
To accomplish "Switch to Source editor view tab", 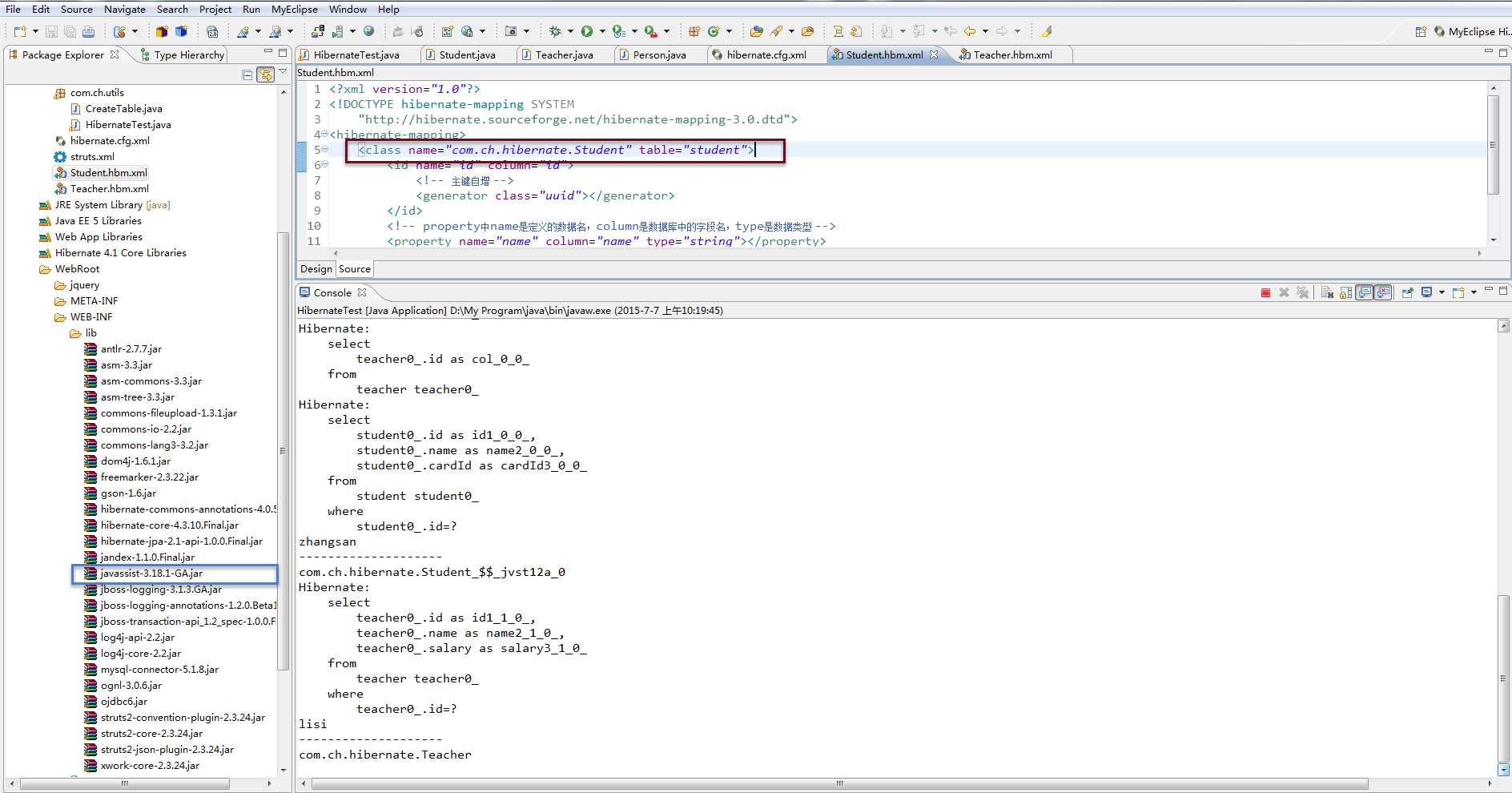I will tap(355, 269).
